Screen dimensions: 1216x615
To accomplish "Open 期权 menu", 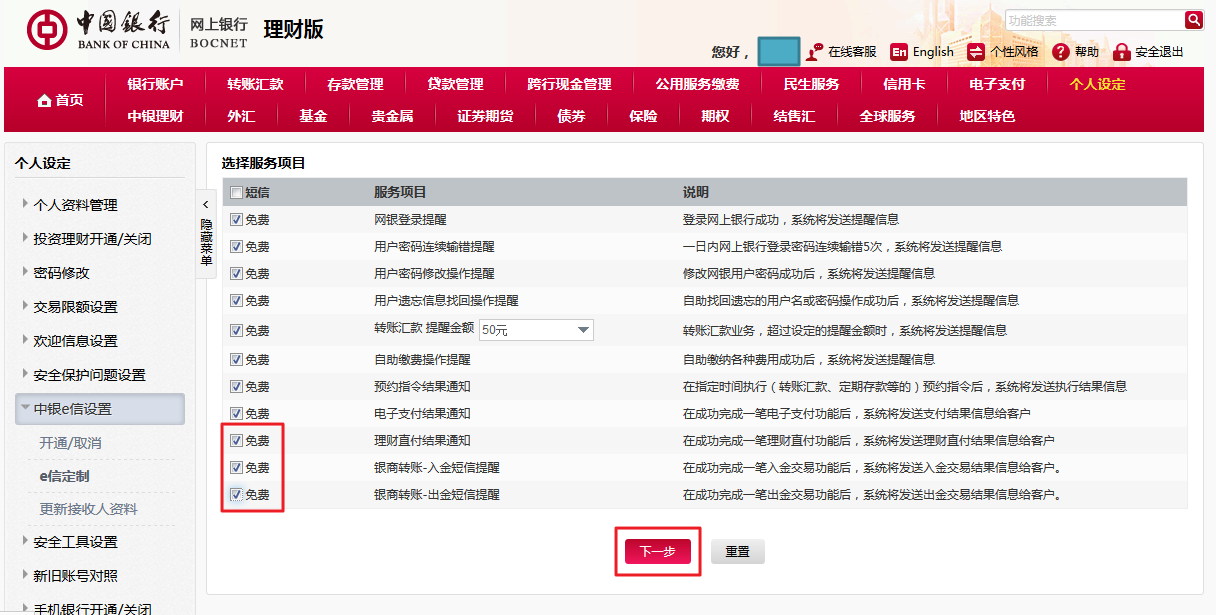I will [x=715, y=116].
